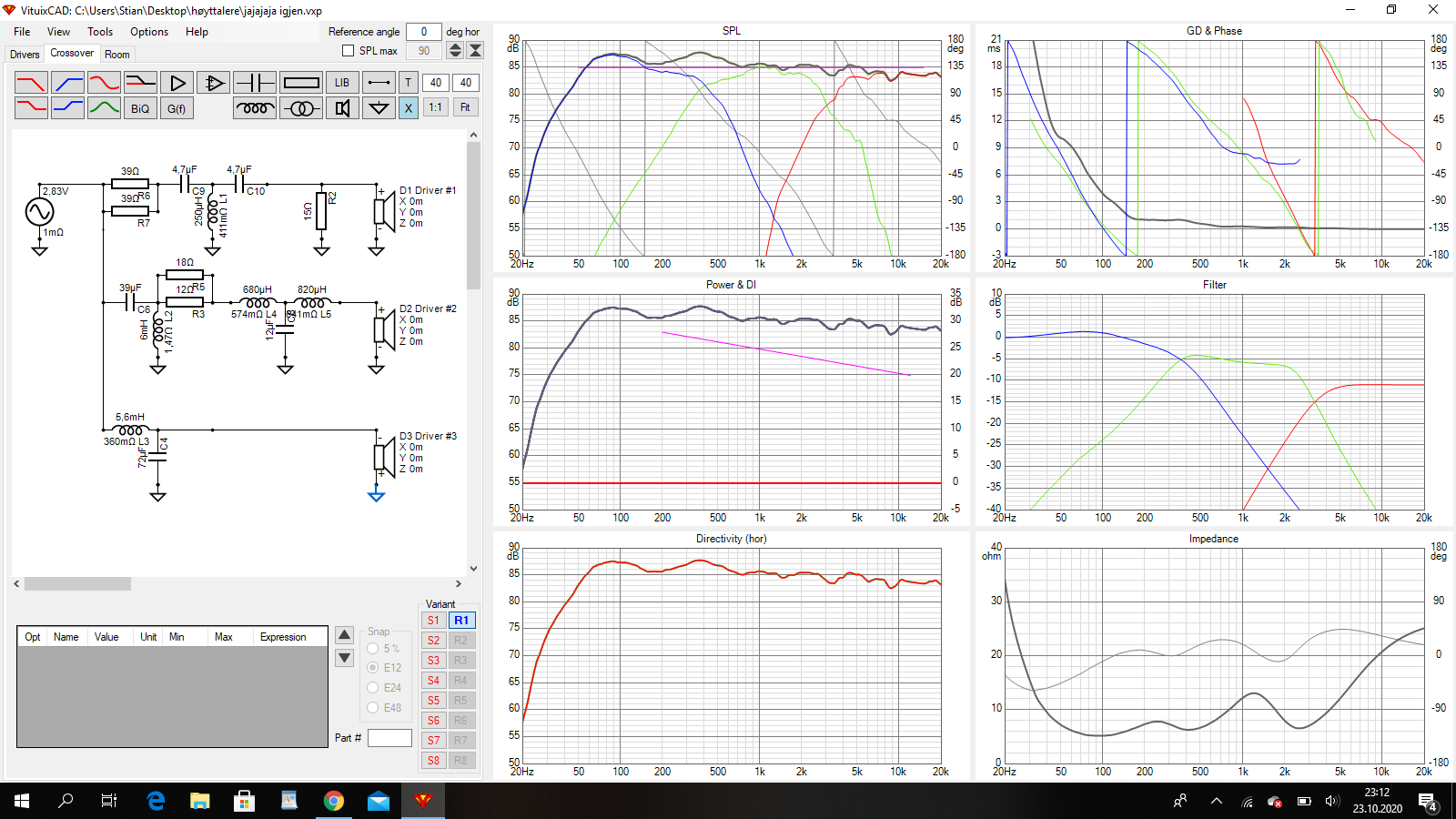
Task: Enable the SPL max checkbox
Action: pyautogui.click(x=348, y=51)
